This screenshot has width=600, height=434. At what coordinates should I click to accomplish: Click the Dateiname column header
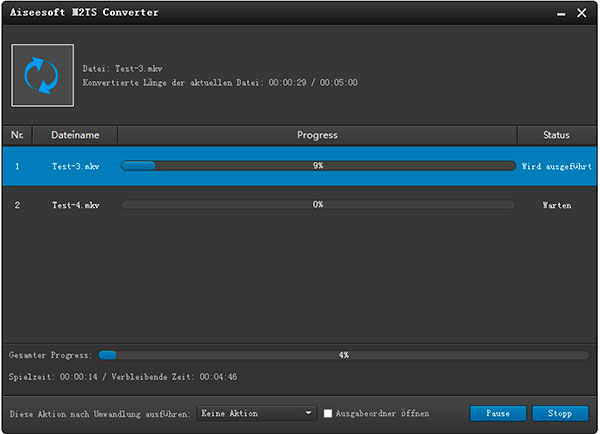[x=75, y=135]
